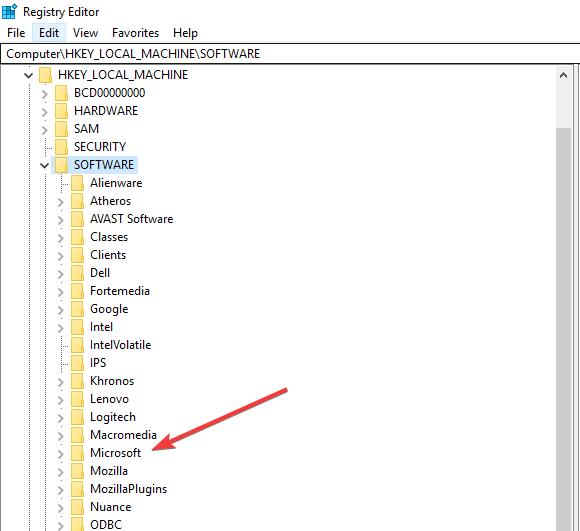Image resolution: width=580 pixels, height=531 pixels.
Task: Select the SECURITY key label
Action: point(100,147)
